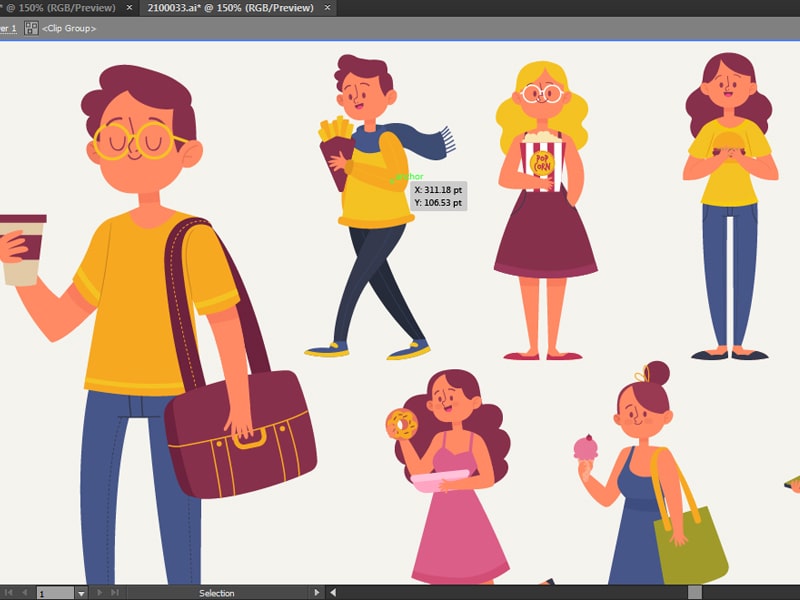Go to the previous artboard
This screenshot has width=800, height=600.
click(25, 593)
